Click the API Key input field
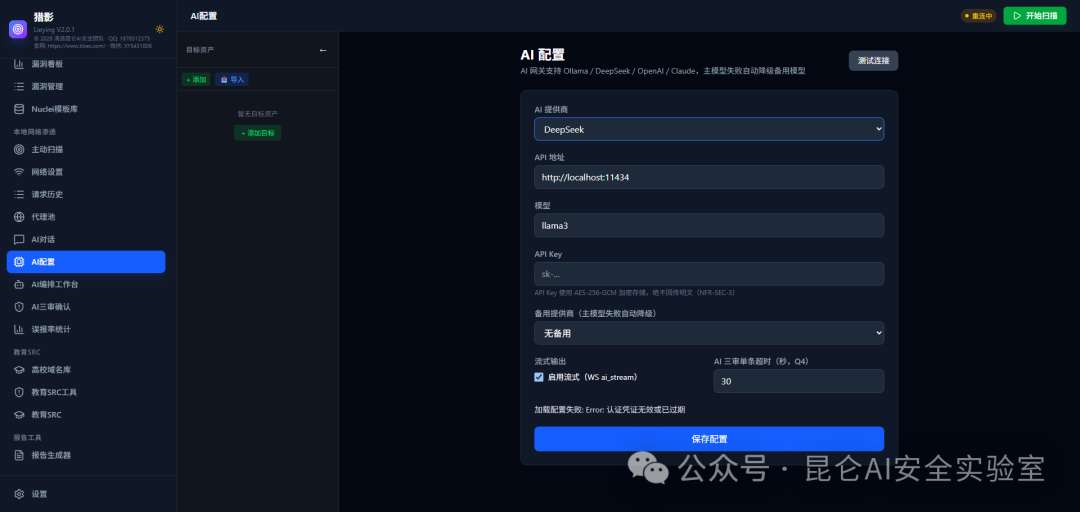This screenshot has width=1080, height=512. (709, 274)
